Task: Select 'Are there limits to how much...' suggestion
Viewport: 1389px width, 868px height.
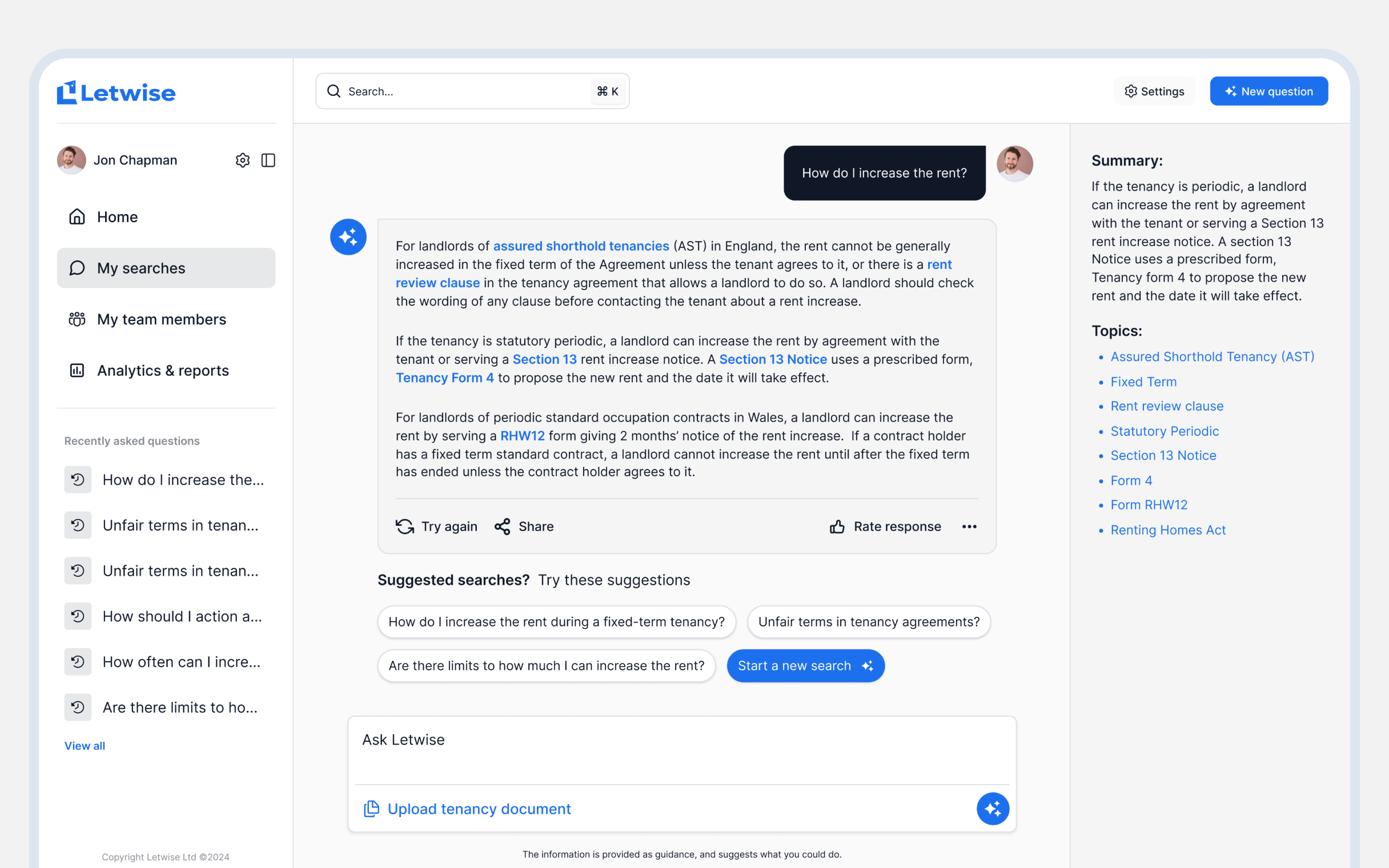Action: [546, 666]
